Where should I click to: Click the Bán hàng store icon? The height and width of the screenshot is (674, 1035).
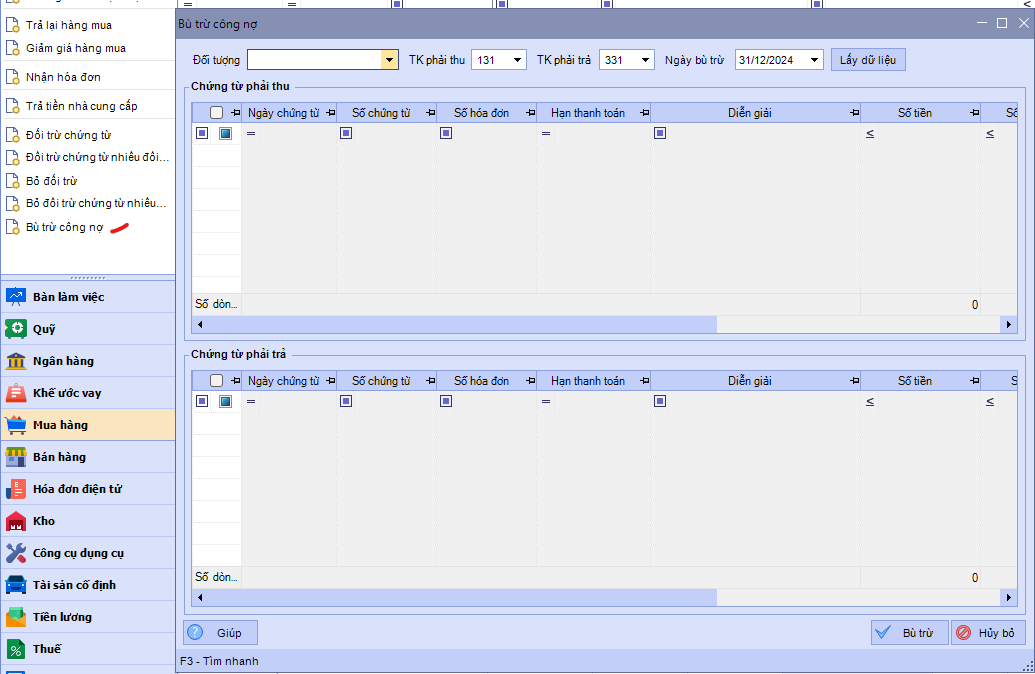tap(16, 457)
